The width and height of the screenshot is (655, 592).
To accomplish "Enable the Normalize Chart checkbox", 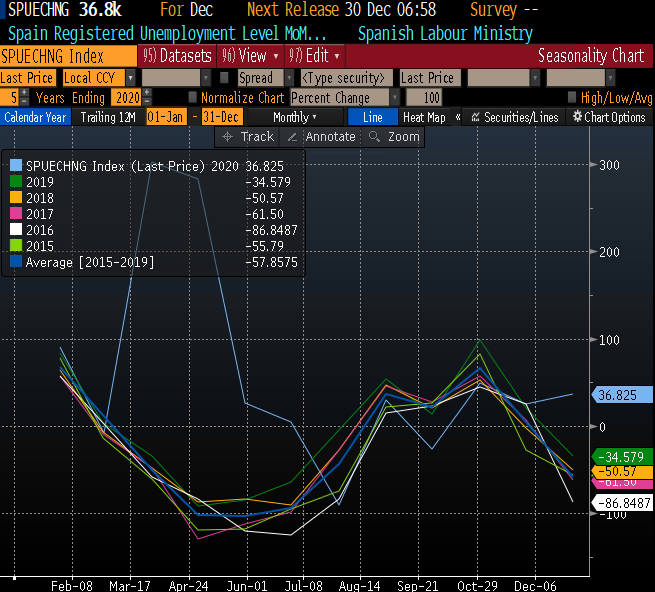I will (x=193, y=98).
